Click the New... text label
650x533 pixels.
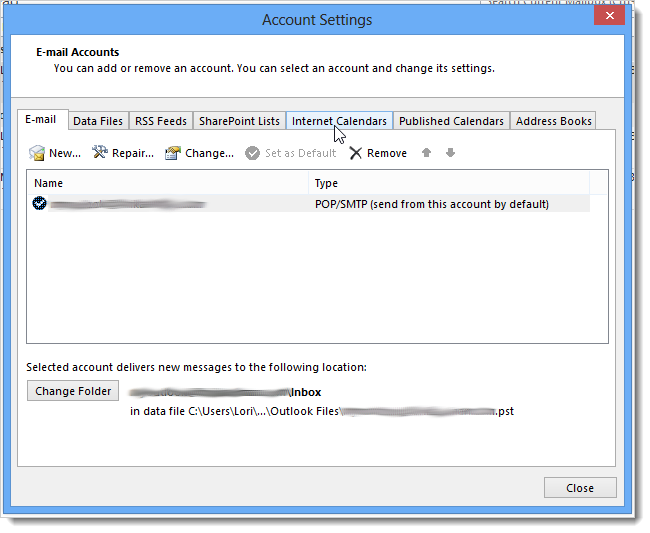pos(65,153)
